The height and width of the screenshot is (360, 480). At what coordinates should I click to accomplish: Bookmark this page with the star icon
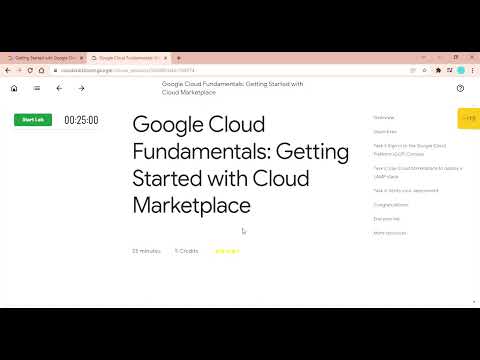[x=424, y=70]
